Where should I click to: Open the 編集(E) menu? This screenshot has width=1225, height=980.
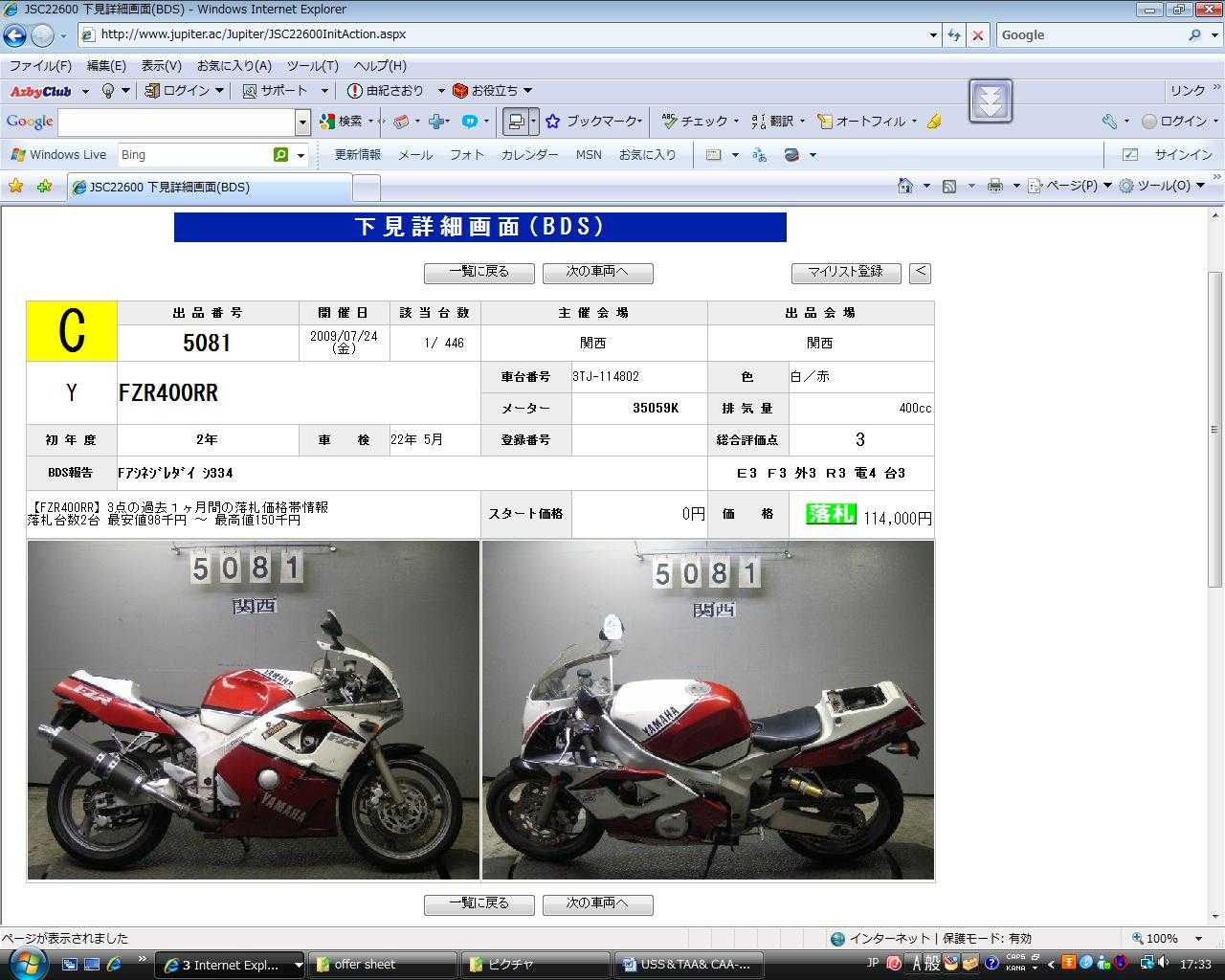[x=106, y=66]
